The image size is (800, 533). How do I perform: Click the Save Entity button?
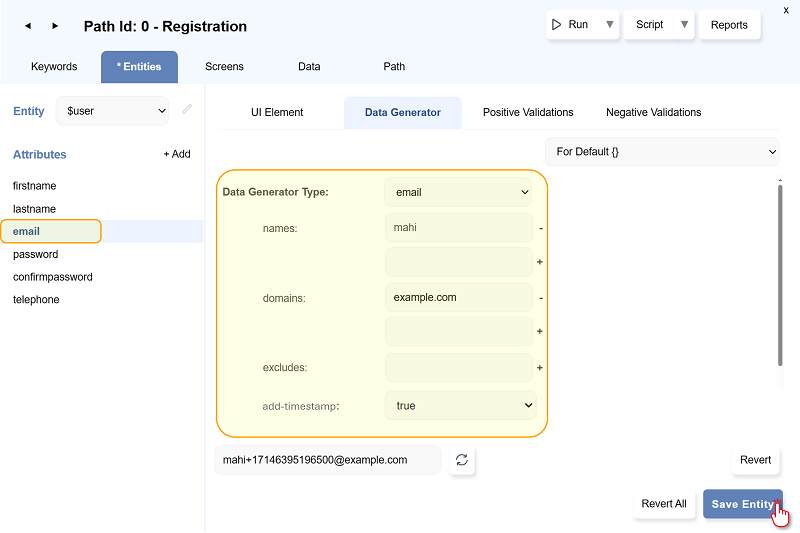[742, 504]
